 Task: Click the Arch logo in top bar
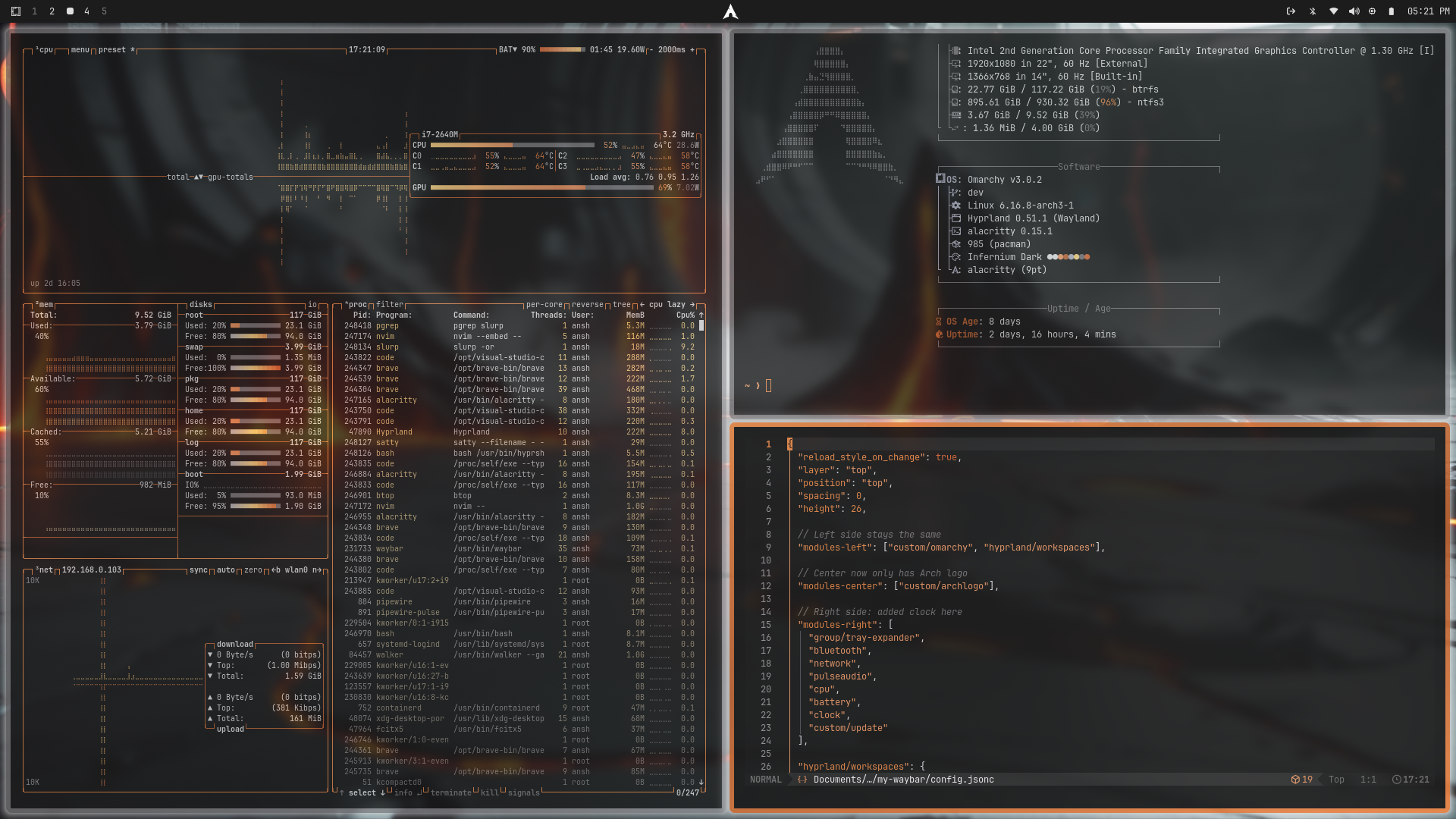(x=730, y=11)
